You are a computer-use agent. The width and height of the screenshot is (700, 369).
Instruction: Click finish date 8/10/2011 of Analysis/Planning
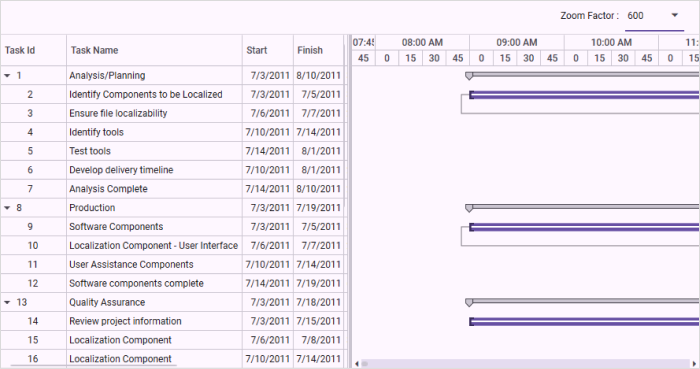click(318, 76)
